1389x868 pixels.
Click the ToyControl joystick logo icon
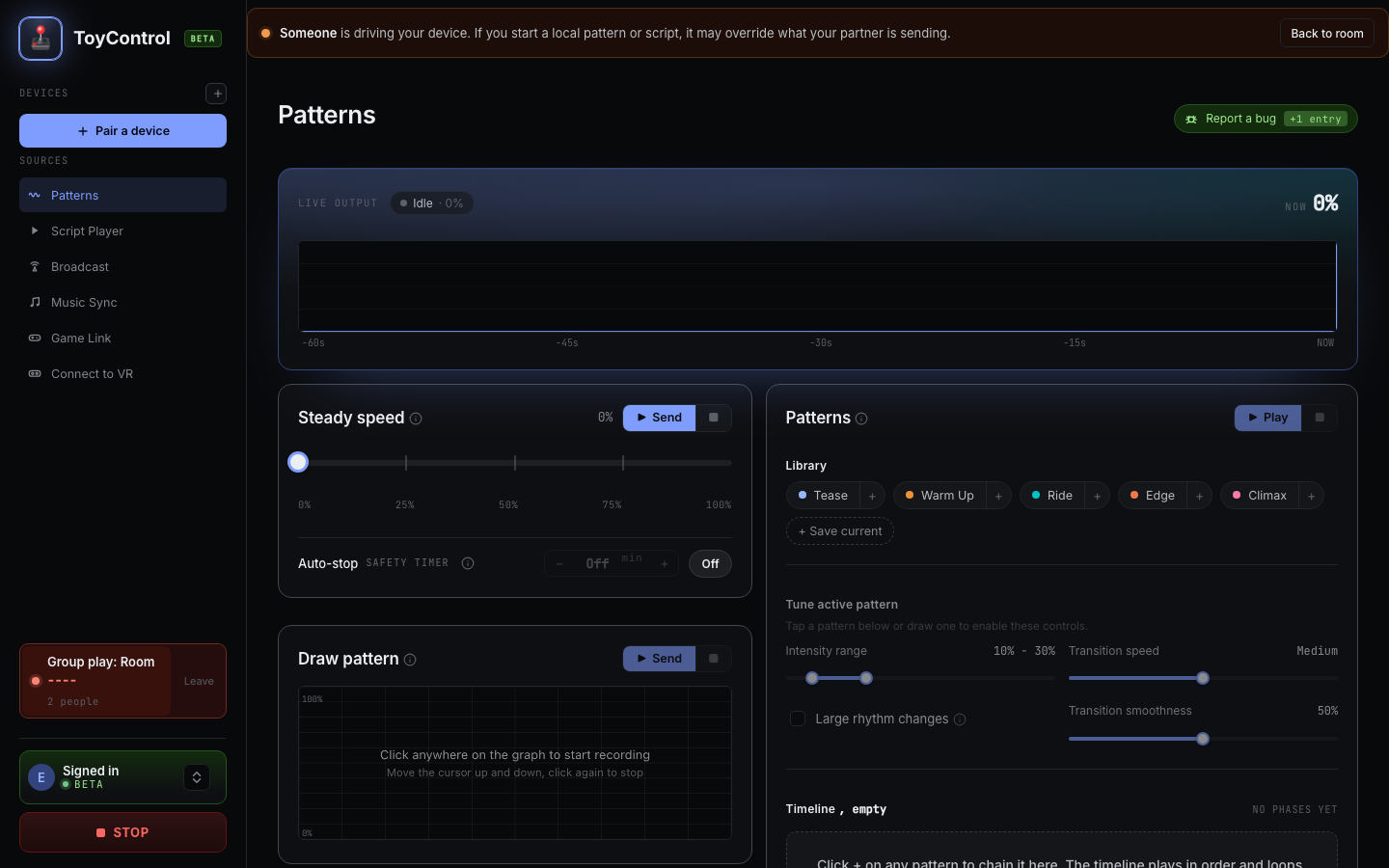point(41,39)
